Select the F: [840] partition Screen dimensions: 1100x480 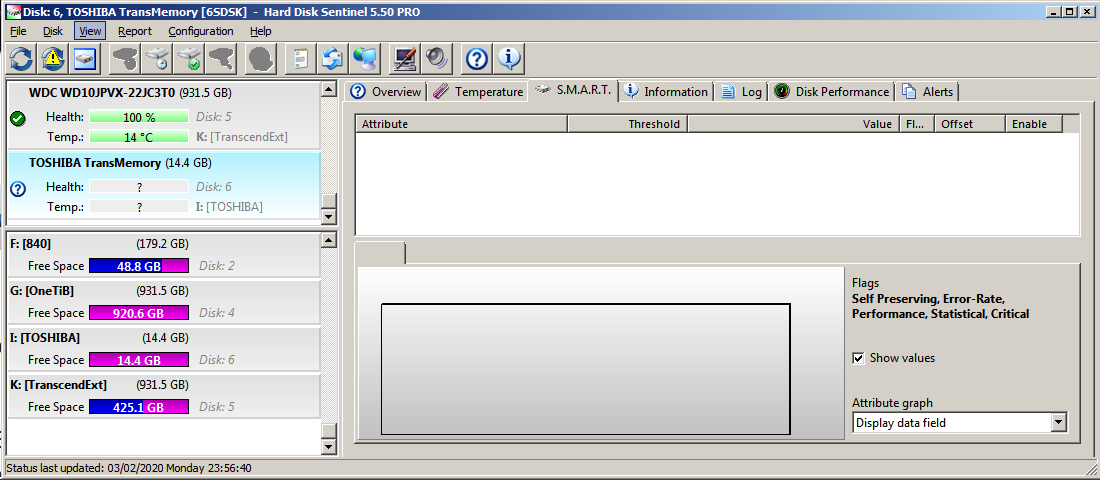tap(163, 255)
